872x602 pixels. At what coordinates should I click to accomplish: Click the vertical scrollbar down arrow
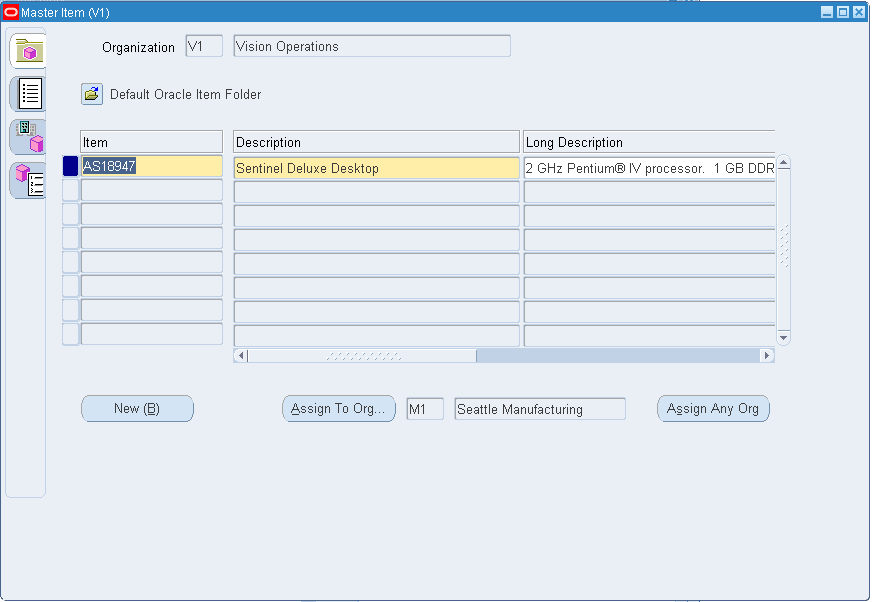point(784,338)
